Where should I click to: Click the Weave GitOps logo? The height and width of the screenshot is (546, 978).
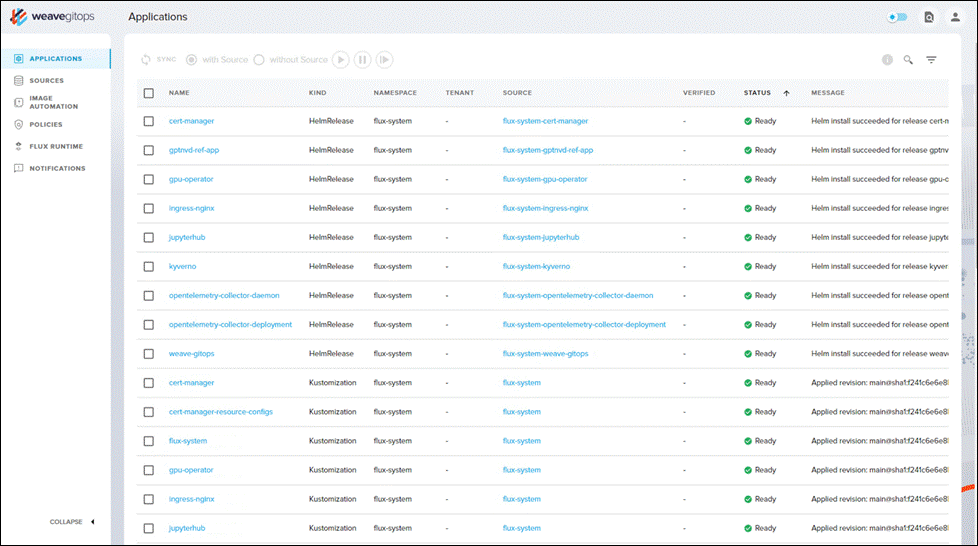52,17
